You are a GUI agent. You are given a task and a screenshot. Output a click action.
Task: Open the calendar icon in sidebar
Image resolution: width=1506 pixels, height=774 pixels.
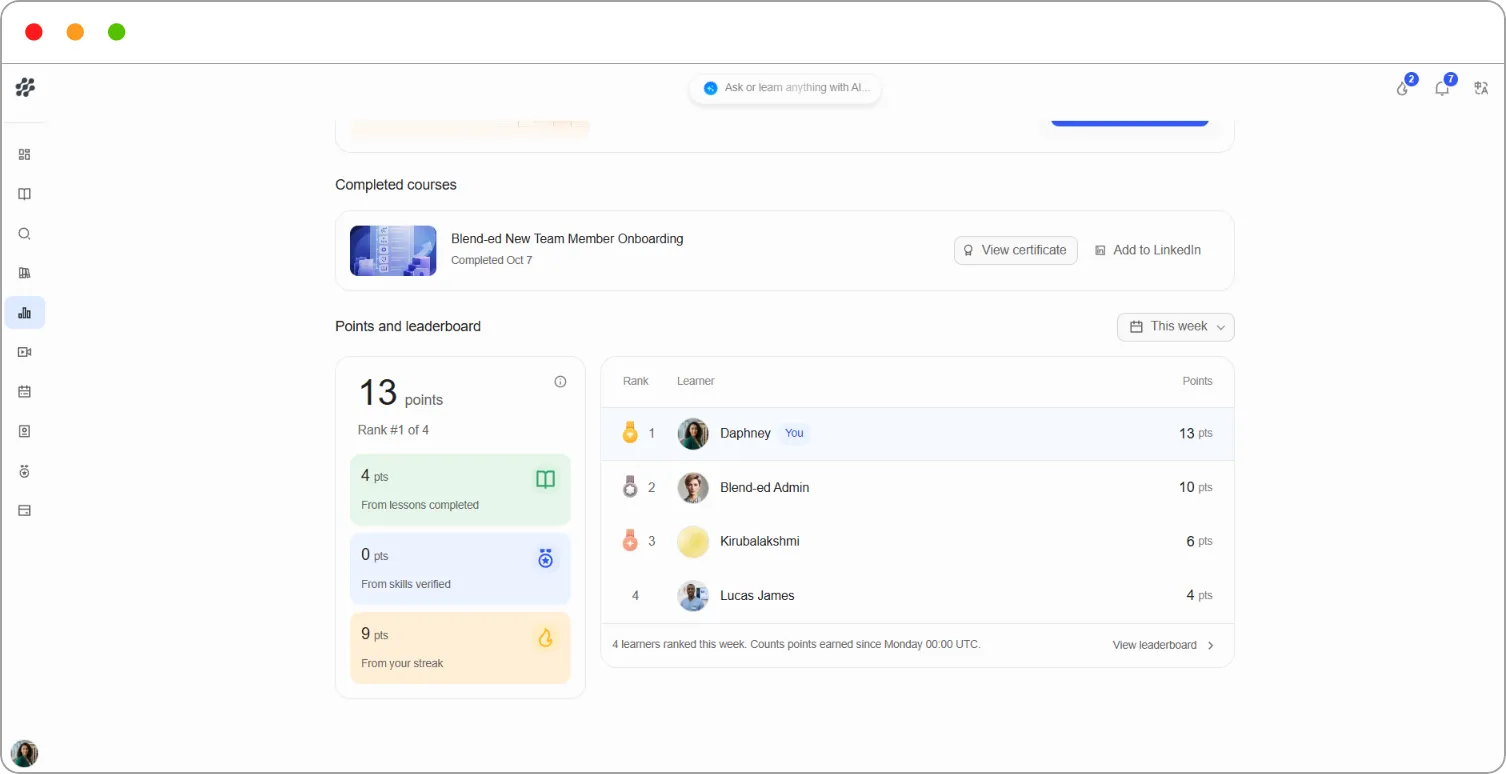point(25,392)
